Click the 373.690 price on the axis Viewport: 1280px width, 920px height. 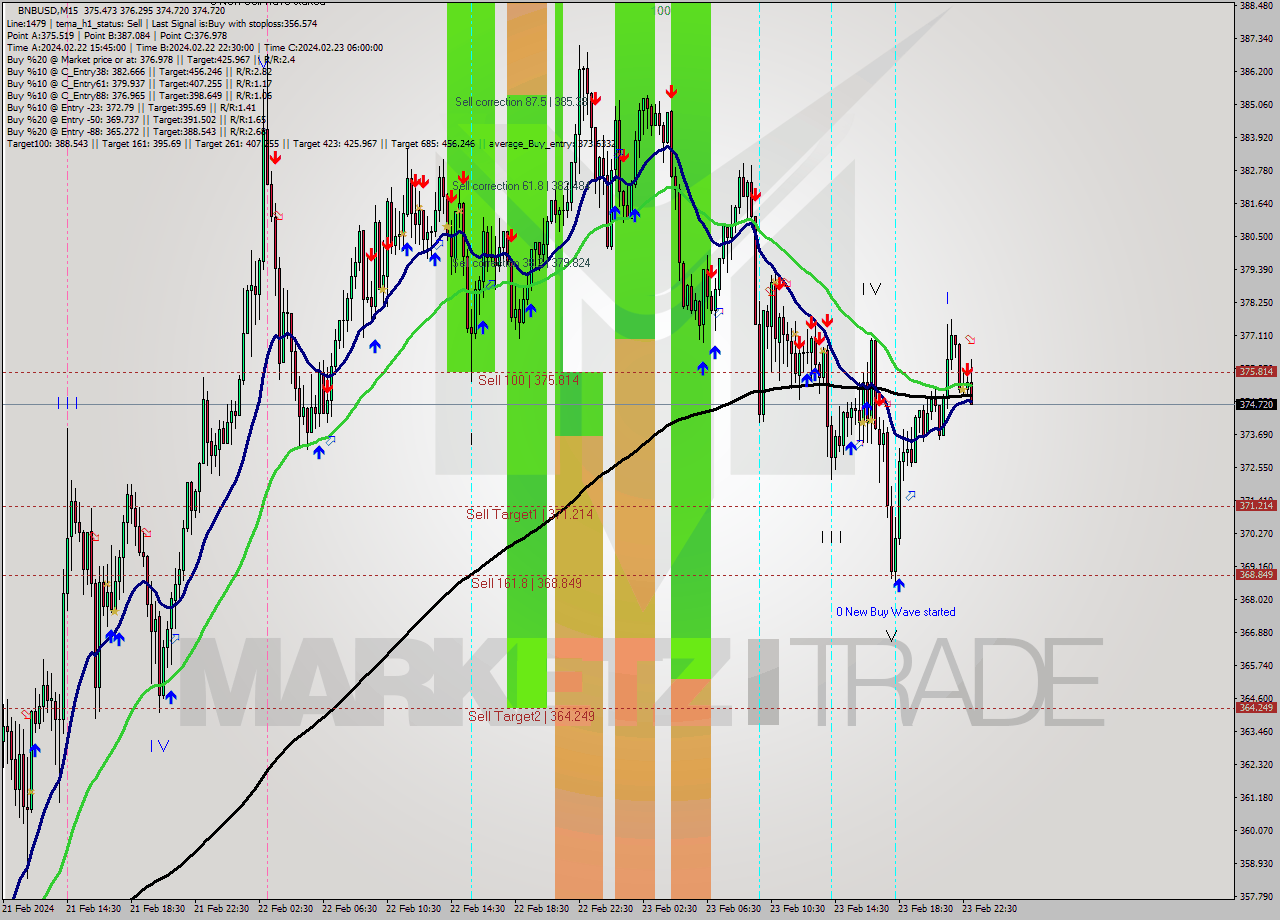pos(1256,434)
